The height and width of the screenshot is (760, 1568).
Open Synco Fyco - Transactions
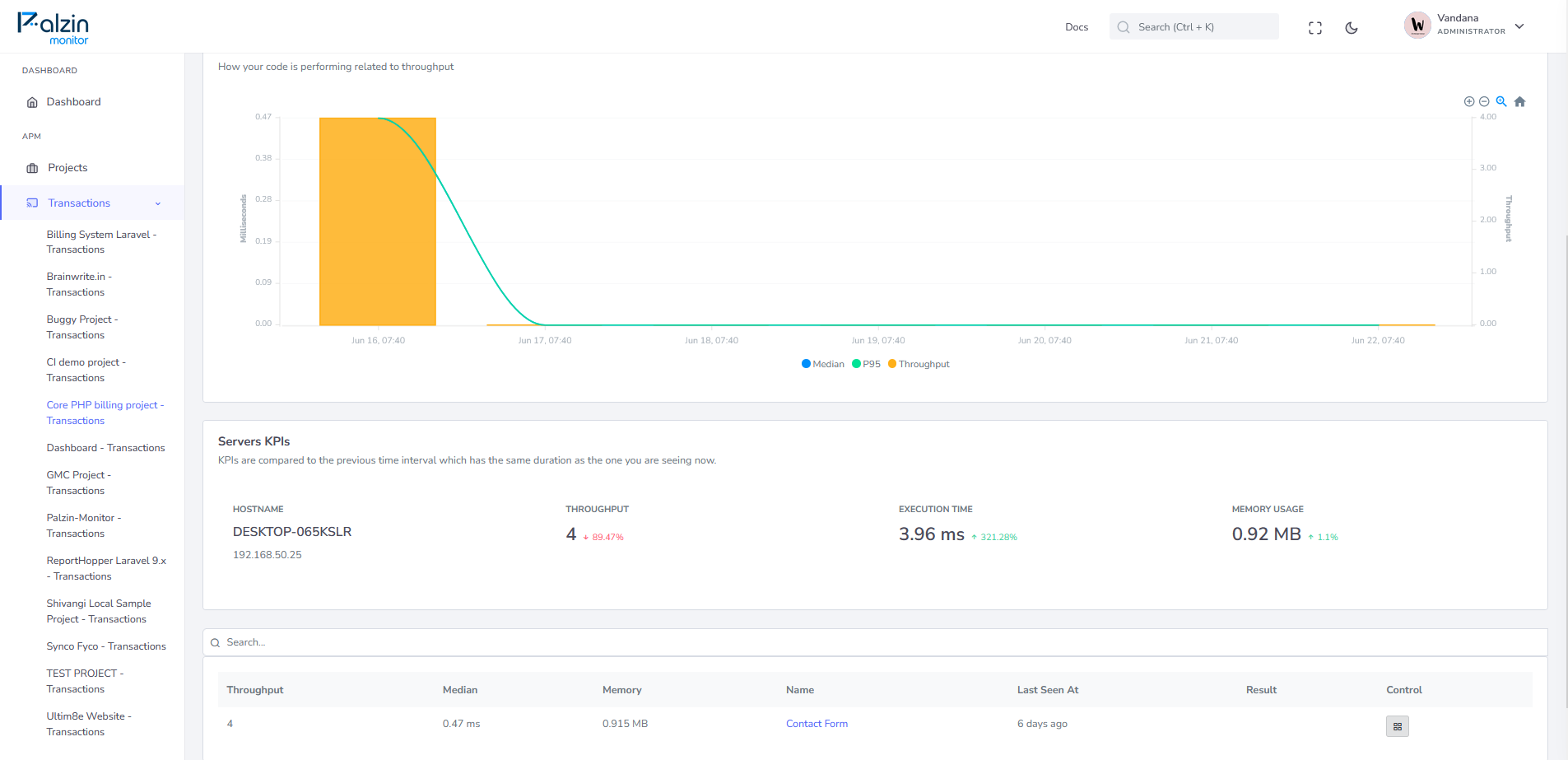click(x=106, y=646)
